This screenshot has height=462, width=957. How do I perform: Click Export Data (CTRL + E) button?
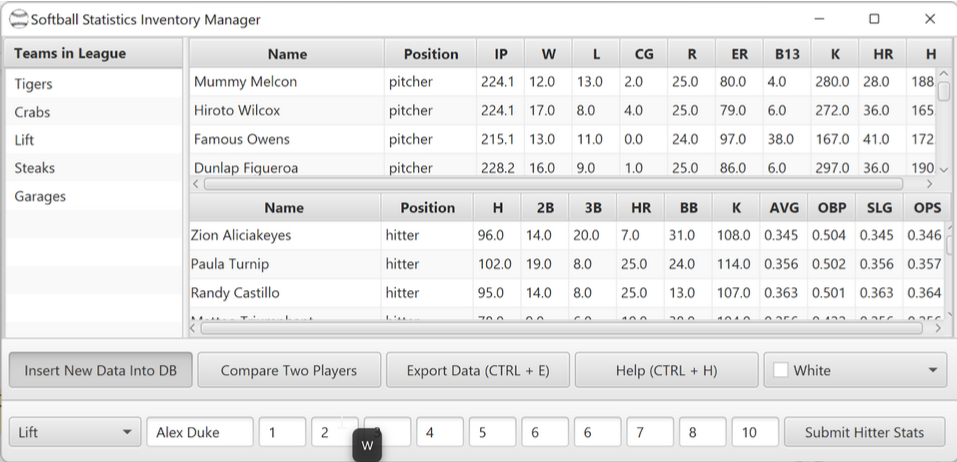478,370
